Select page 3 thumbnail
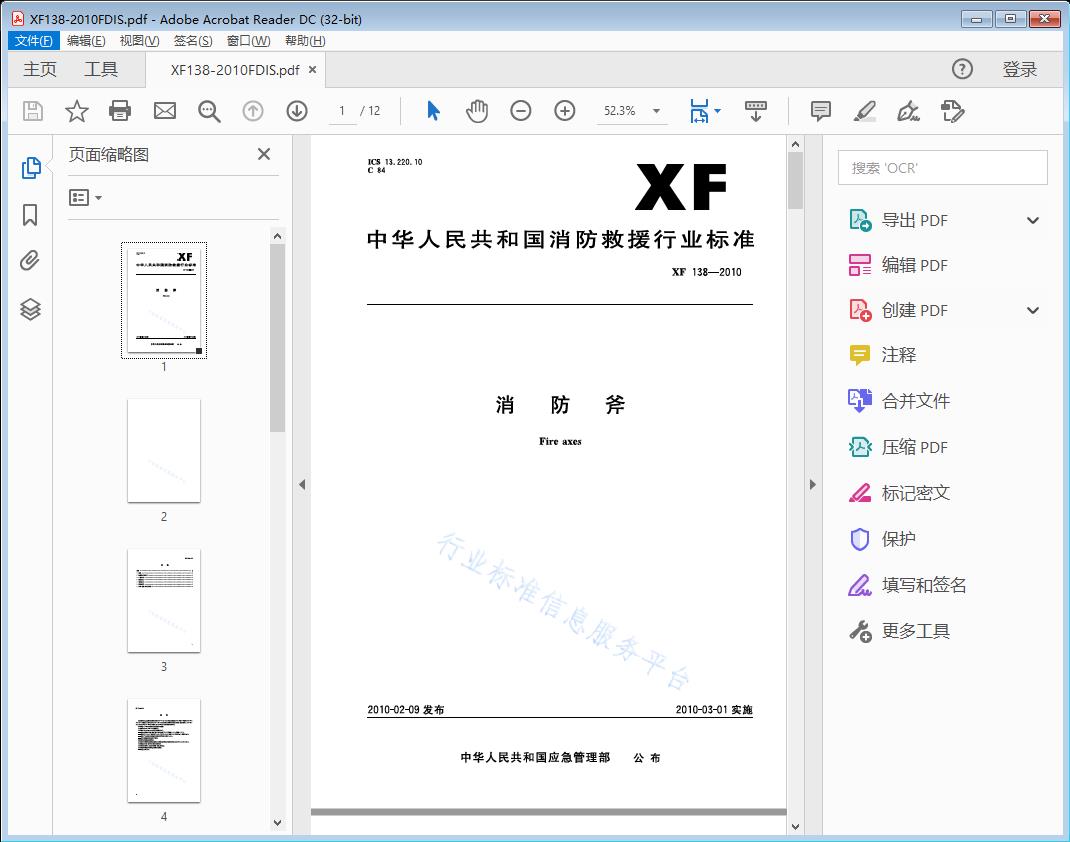Image resolution: width=1070 pixels, height=842 pixels. pos(164,600)
